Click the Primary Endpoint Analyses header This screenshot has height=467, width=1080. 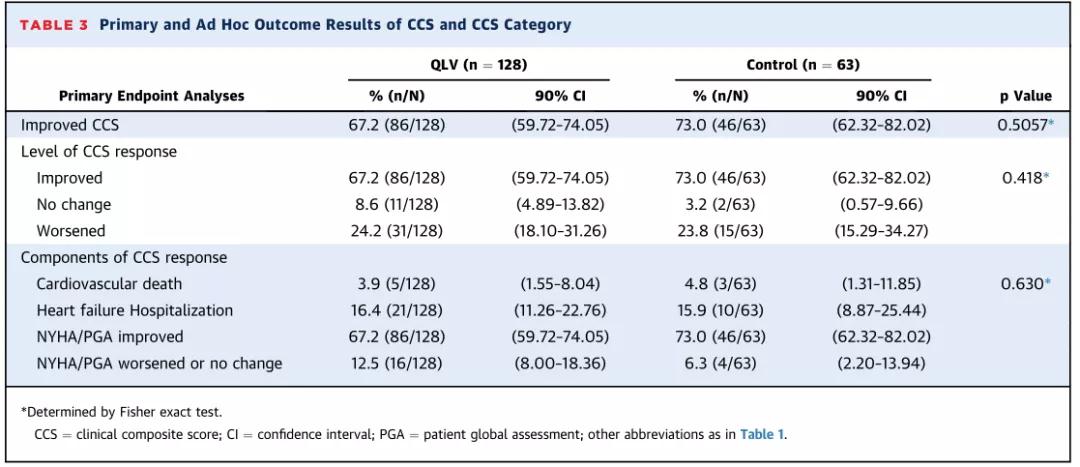pos(151,96)
